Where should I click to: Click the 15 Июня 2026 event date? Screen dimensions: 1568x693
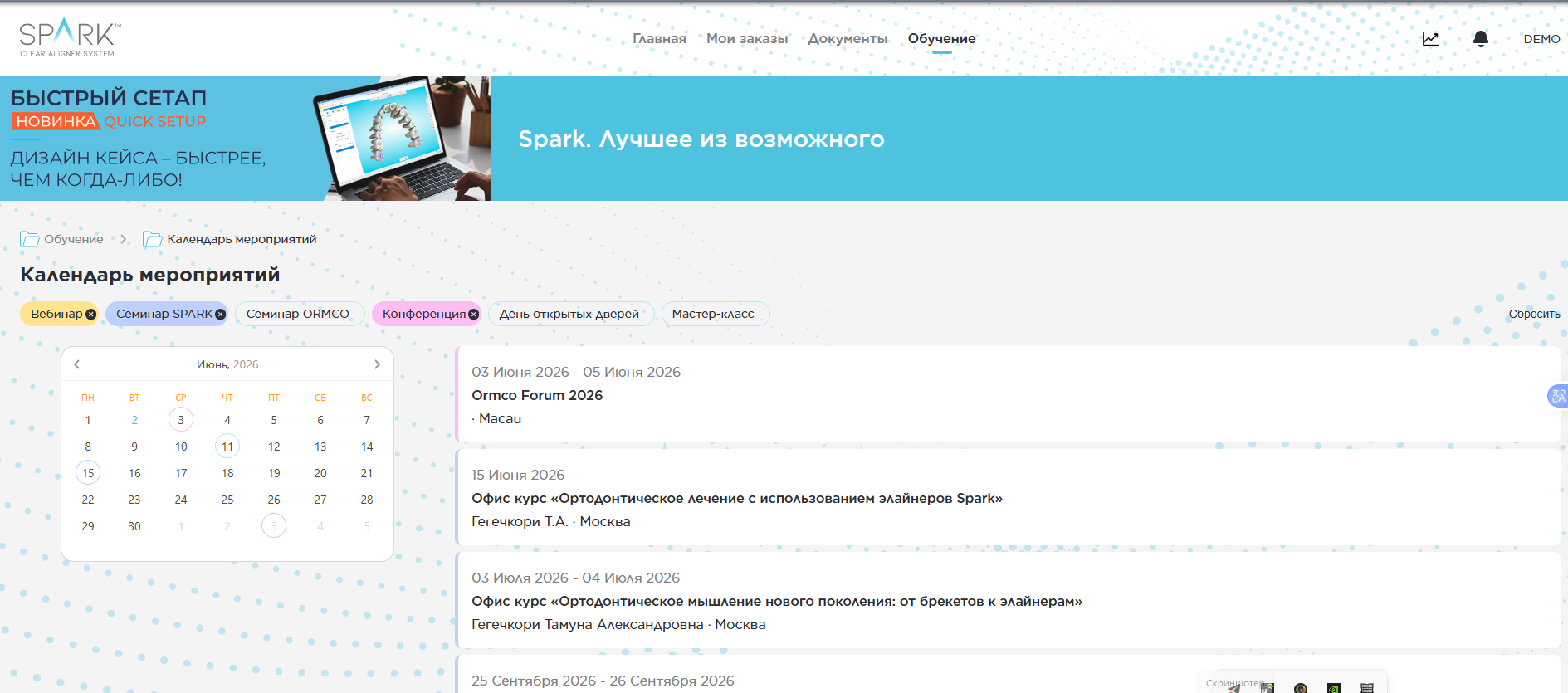click(518, 475)
